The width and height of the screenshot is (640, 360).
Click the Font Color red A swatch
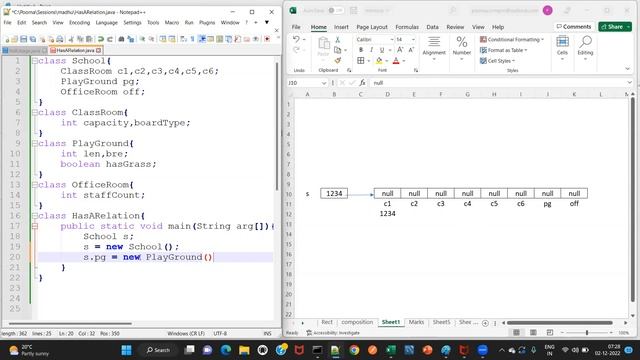396,60
